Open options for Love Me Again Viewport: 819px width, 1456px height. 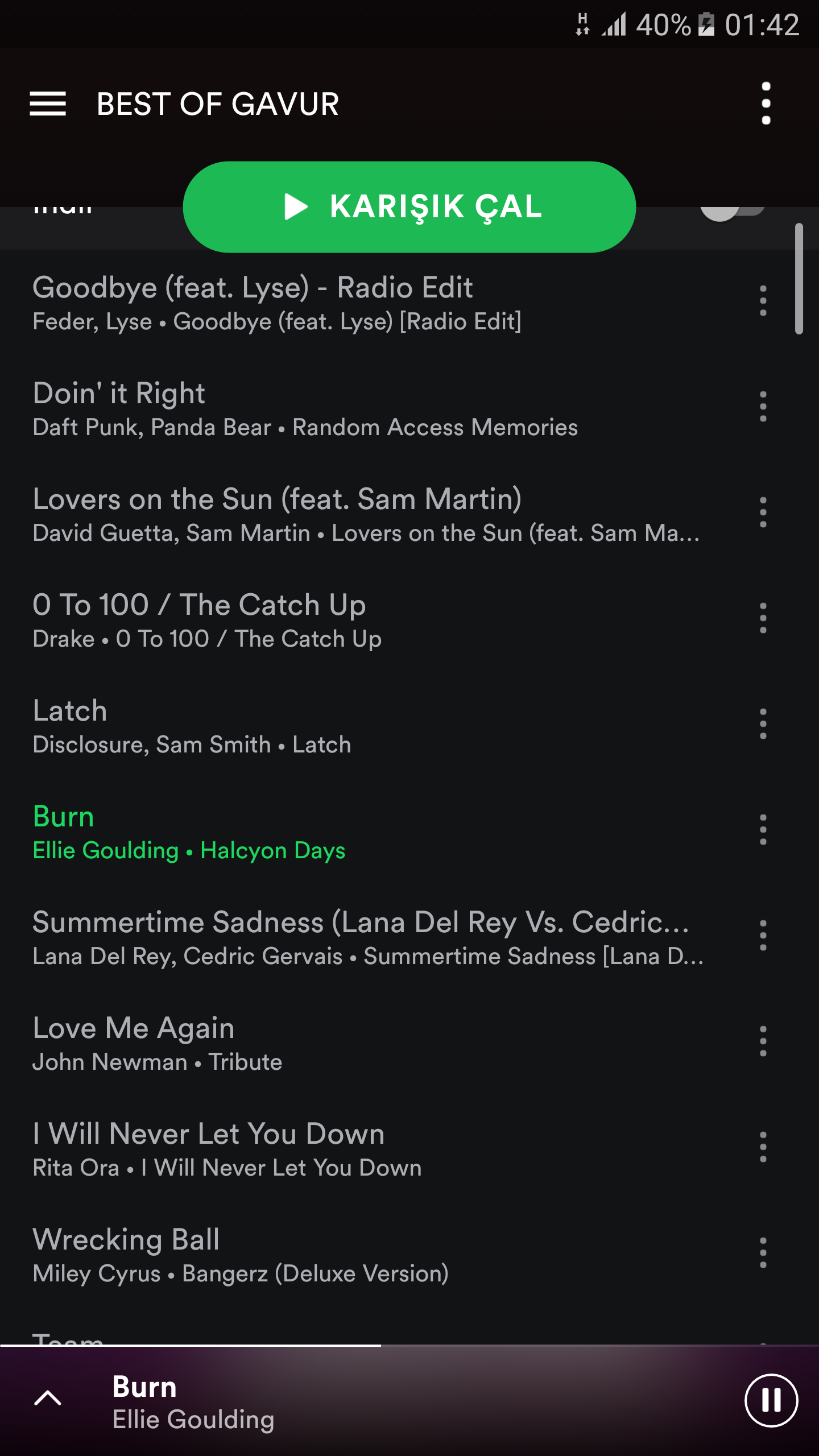pos(763,1041)
